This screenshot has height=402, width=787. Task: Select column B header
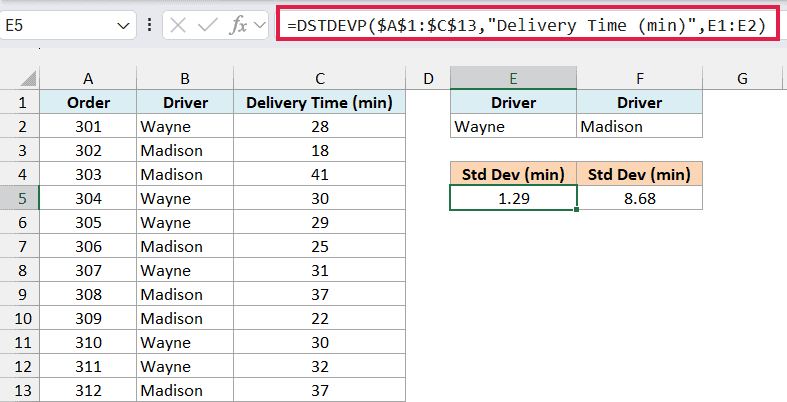185,79
